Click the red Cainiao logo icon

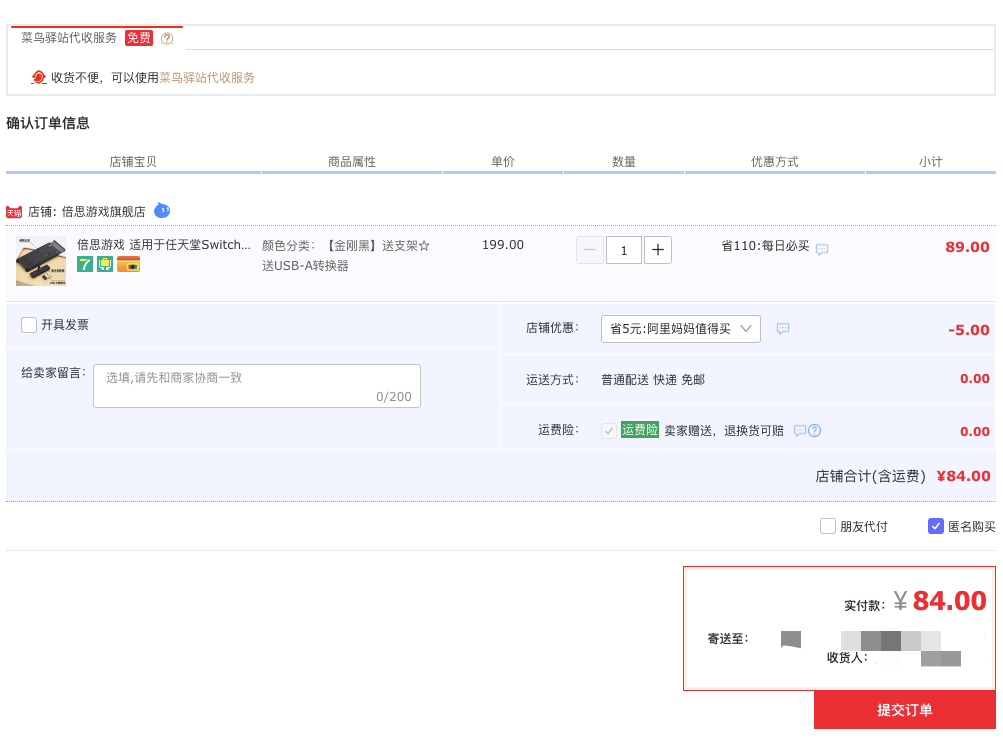[38, 77]
